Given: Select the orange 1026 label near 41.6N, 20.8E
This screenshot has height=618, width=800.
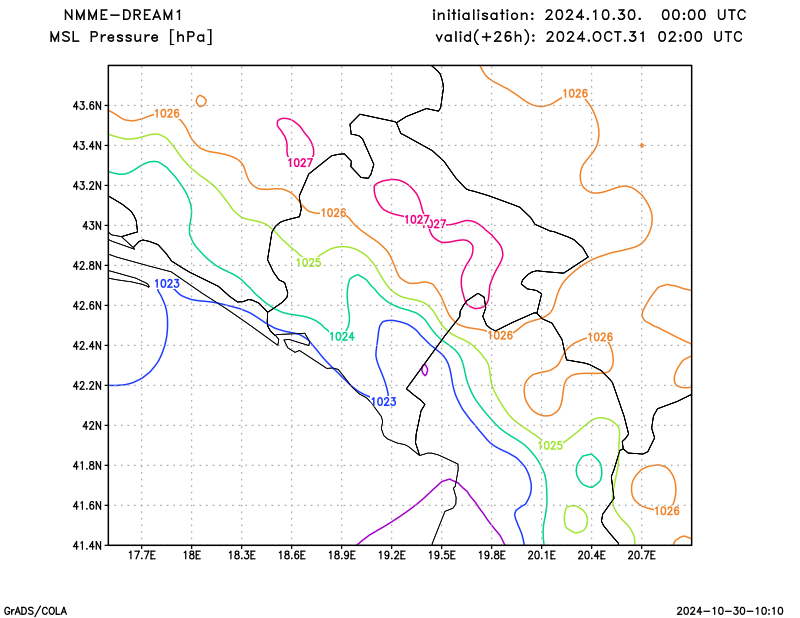Looking at the screenshot, I should (667, 511).
